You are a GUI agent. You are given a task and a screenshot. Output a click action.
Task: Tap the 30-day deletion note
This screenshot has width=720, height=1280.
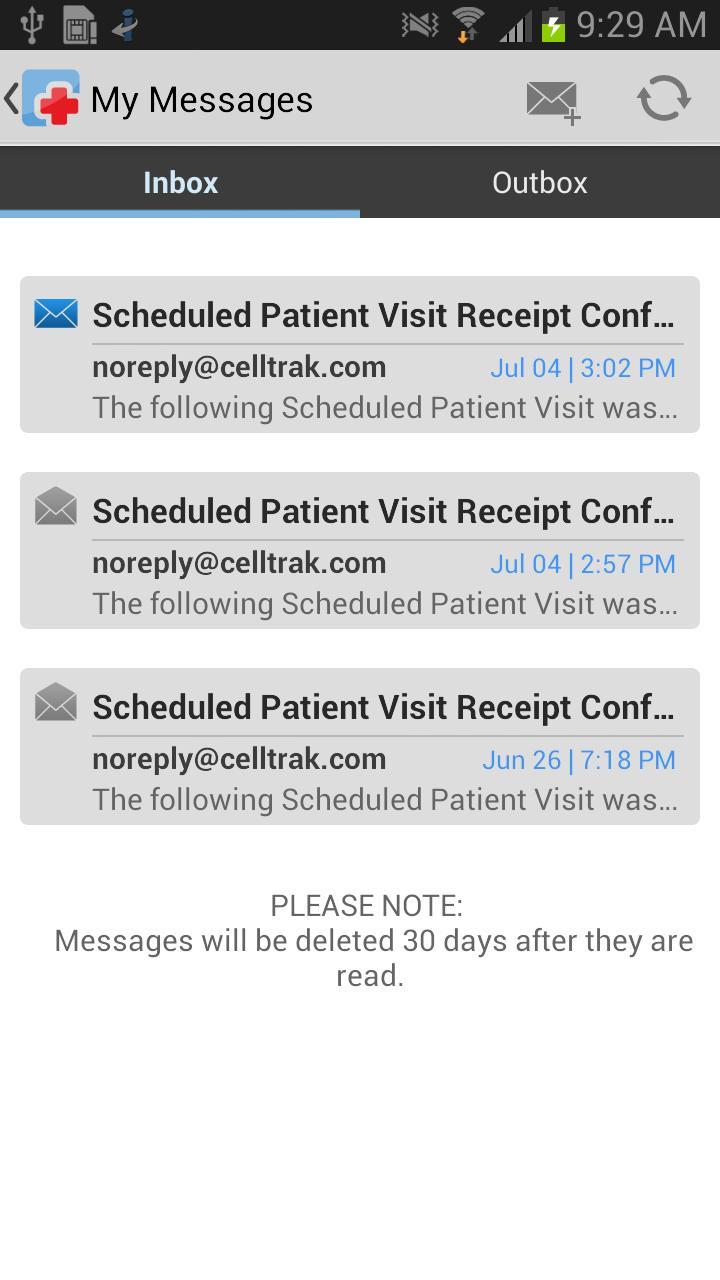pos(372,941)
